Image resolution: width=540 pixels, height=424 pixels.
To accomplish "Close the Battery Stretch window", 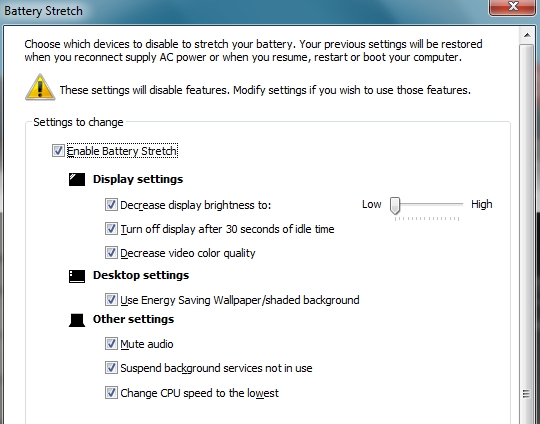I will click(x=513, y=7).
